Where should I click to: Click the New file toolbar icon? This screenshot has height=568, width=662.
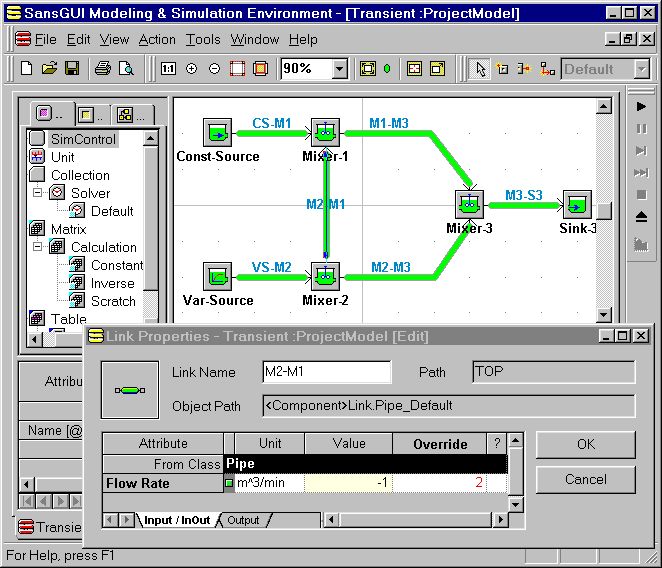(27, 69)
